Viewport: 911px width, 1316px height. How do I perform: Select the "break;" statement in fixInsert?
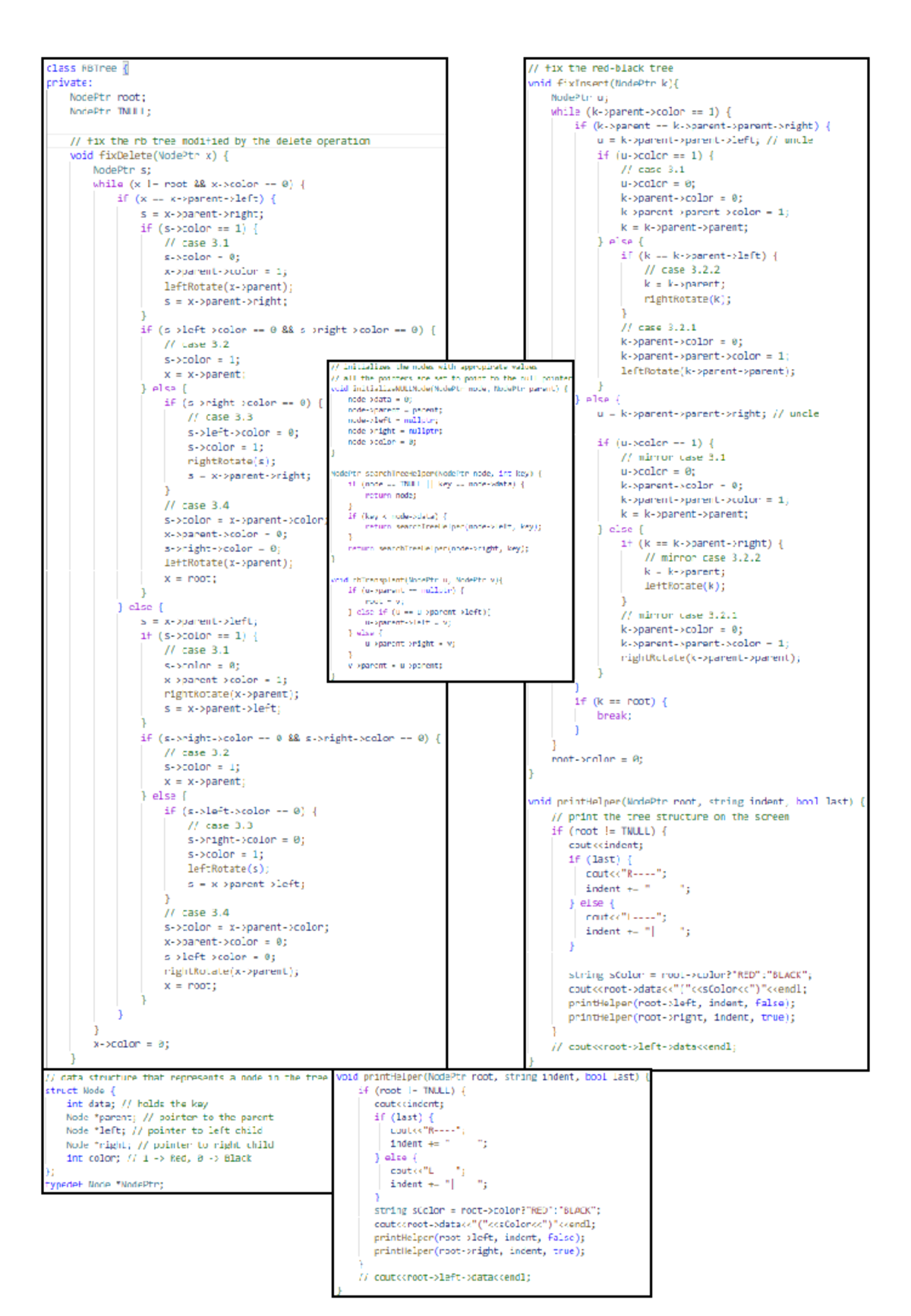tap(613, 715)
